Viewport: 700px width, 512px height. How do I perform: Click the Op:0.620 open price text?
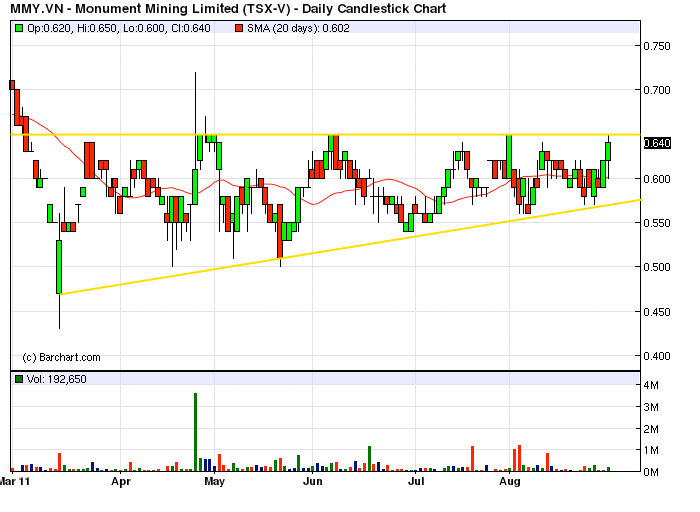coord(49,28)
